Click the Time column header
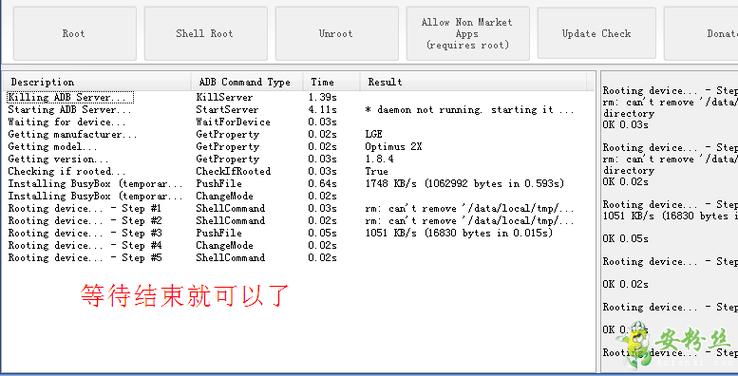This screenshot has height=376, width=738. point(332,82)
